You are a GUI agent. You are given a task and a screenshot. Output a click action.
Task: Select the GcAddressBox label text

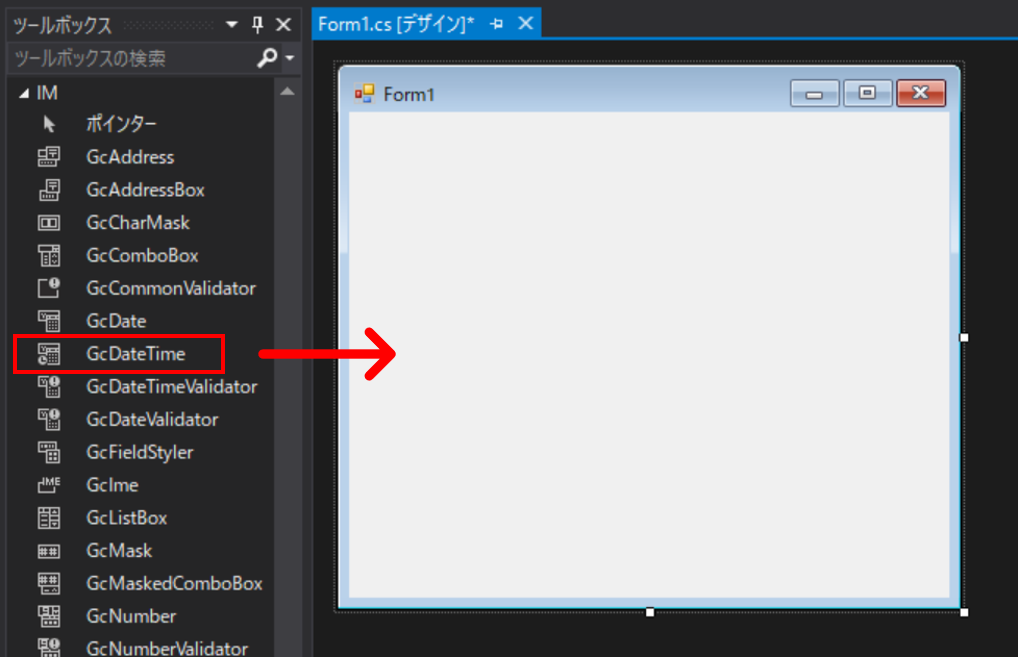(x=145, y=190)
